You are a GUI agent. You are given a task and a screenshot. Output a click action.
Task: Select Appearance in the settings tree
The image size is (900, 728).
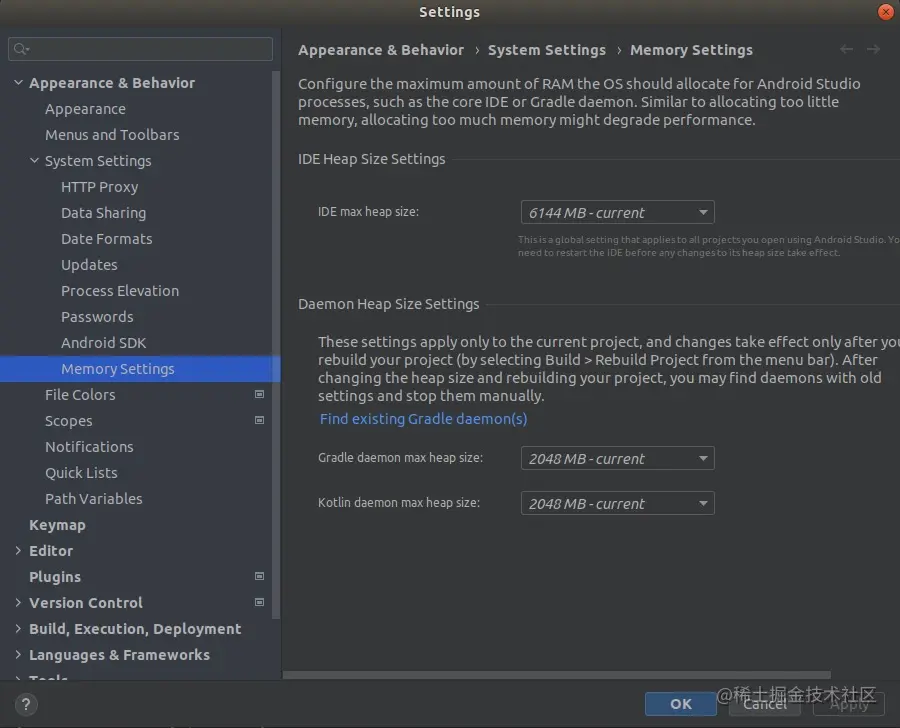(86, 109)
